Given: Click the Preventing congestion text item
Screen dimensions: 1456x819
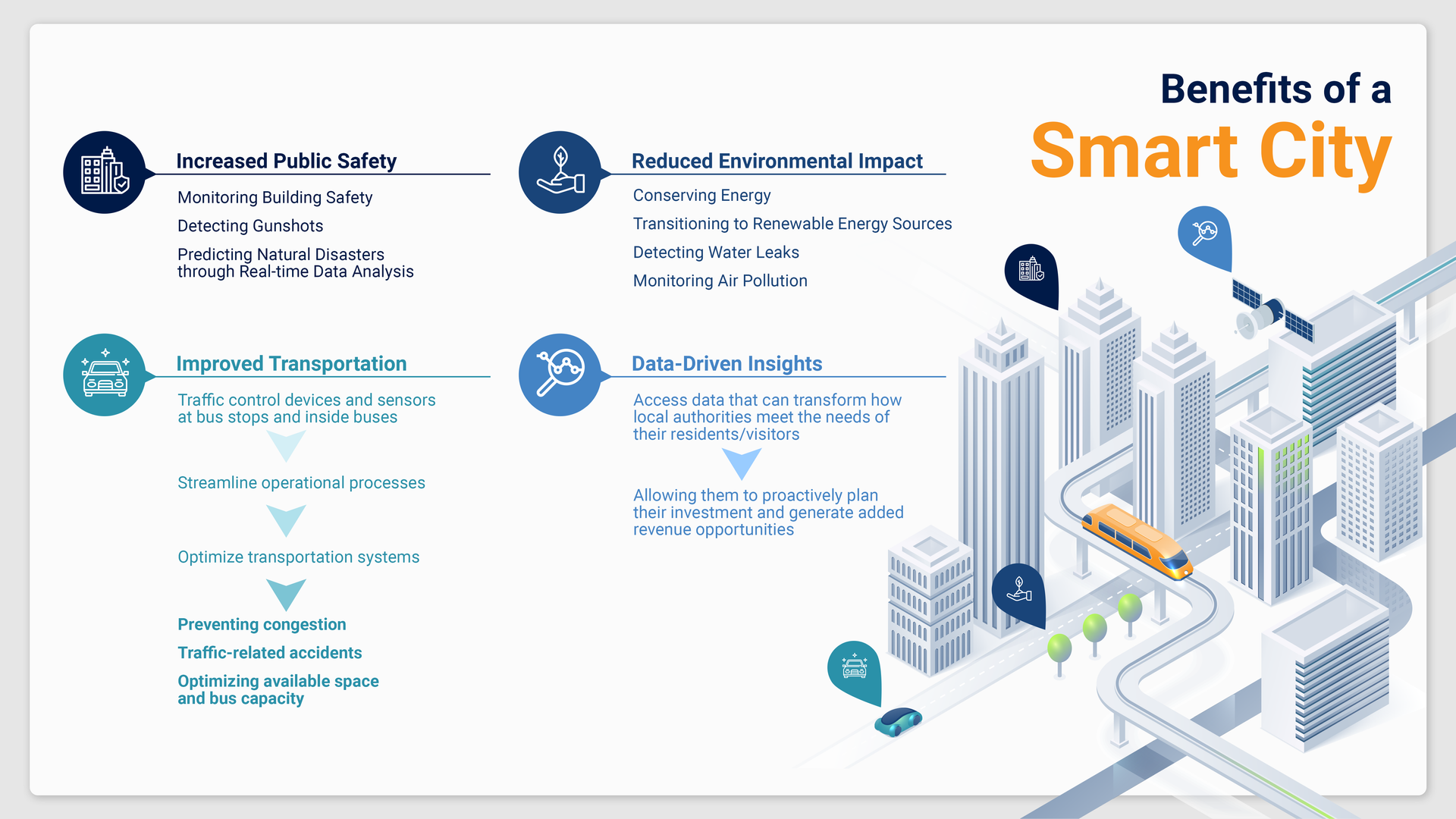Looking at the screenshot, I should pos(261,624).
